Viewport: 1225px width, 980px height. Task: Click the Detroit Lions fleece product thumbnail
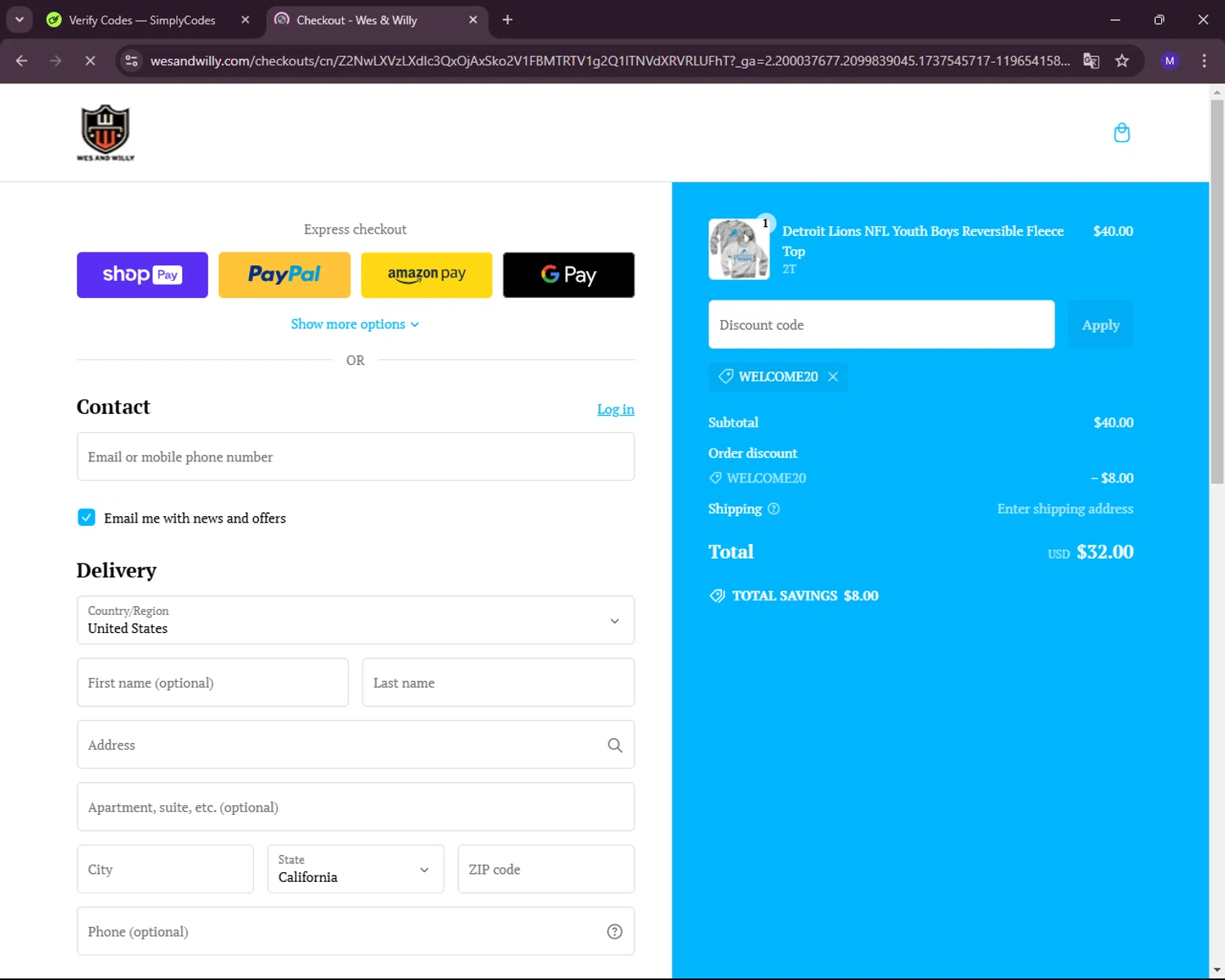739,249
